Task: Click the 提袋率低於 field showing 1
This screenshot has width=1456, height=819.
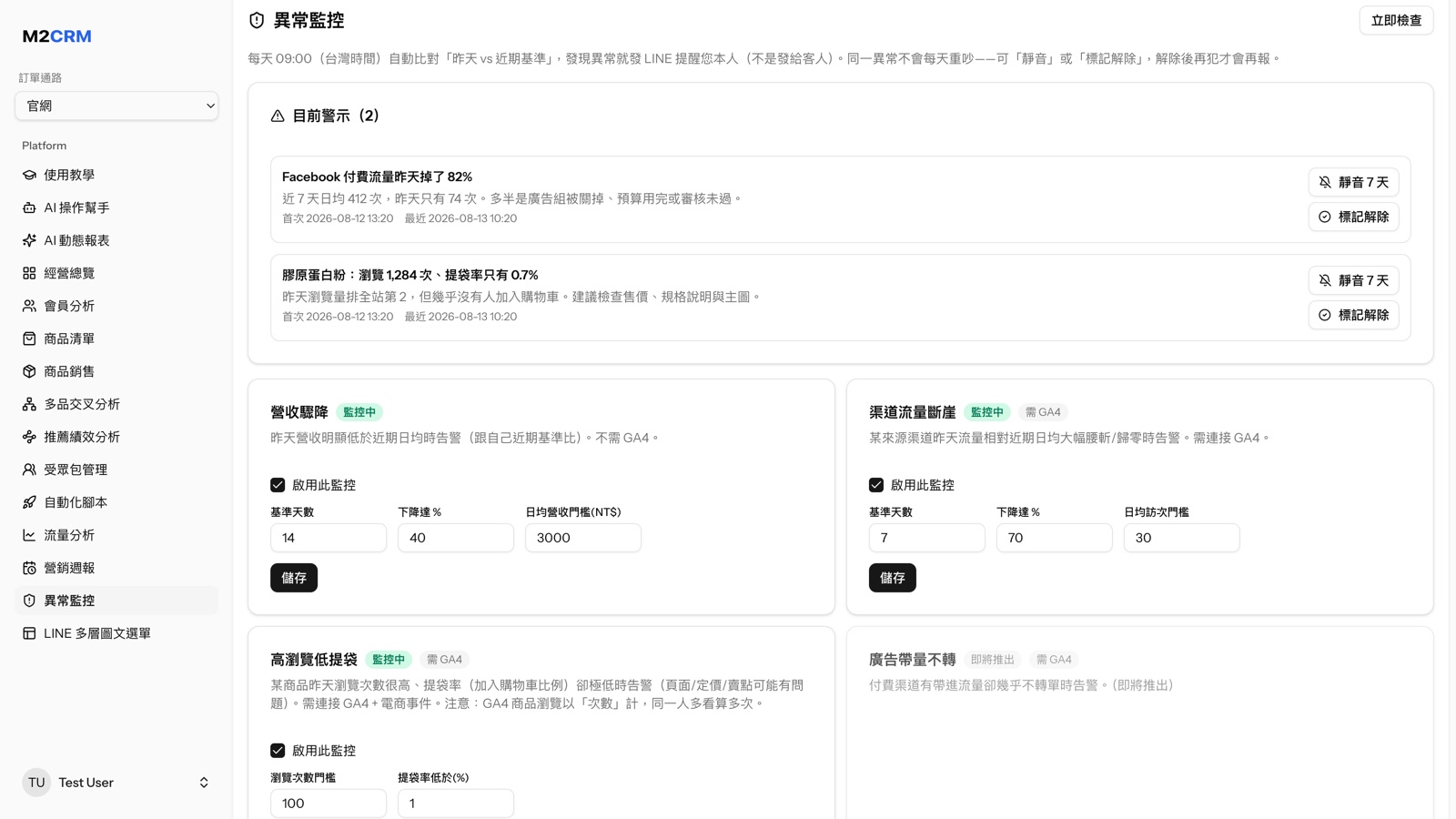Action: click(x=456, y=804)
